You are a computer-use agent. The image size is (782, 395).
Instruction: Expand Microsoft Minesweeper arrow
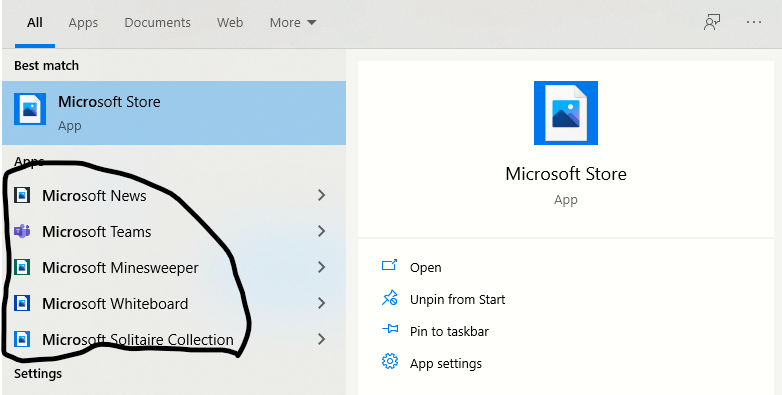[322, 267]
